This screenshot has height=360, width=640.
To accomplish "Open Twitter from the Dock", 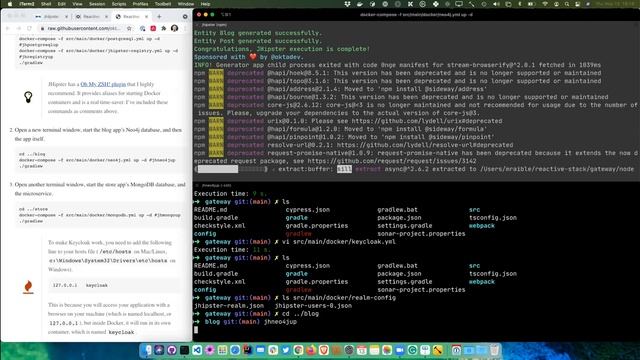I will 286,350.
